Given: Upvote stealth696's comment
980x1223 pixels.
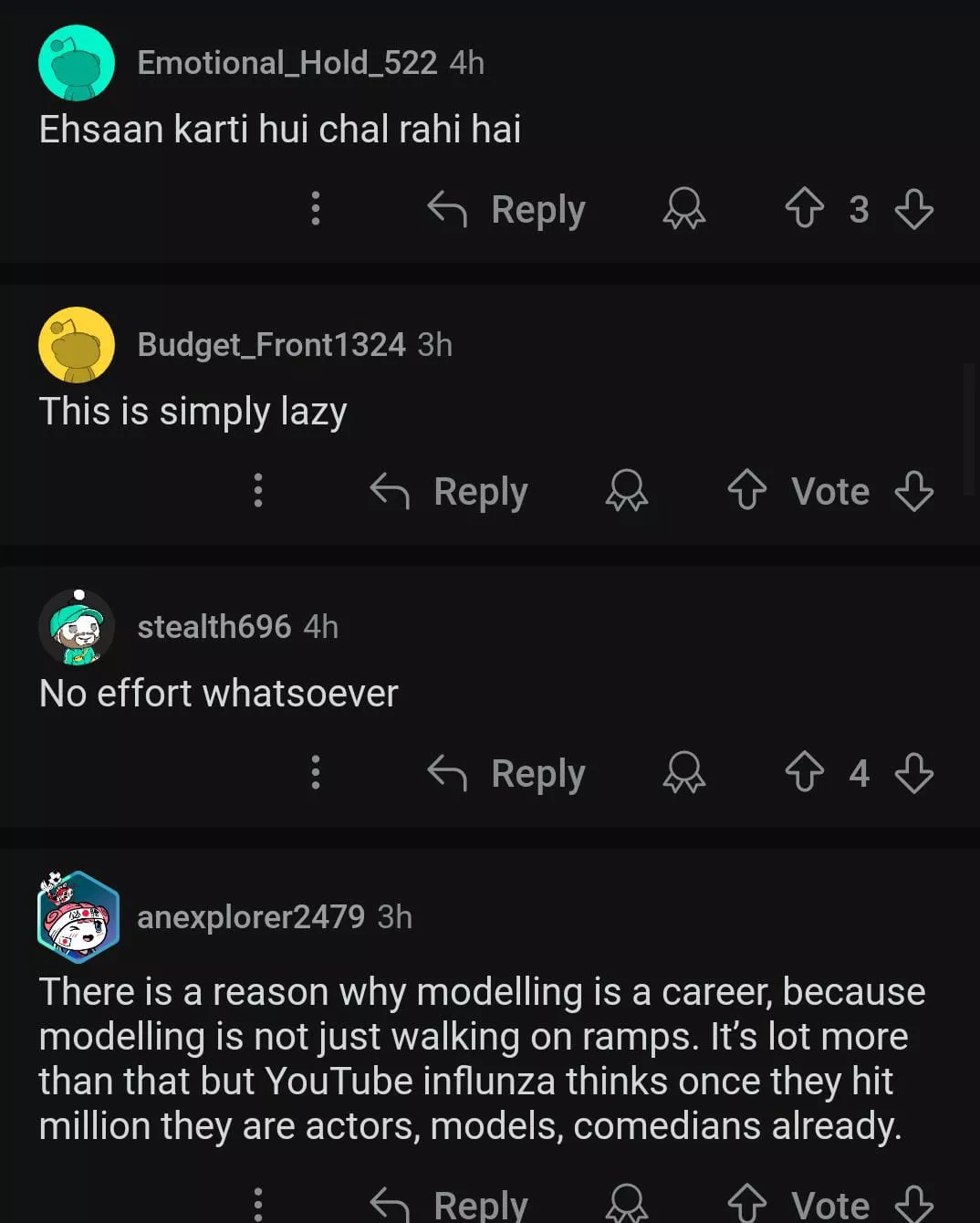Looking at the screenshot, I should click(804, 772).
